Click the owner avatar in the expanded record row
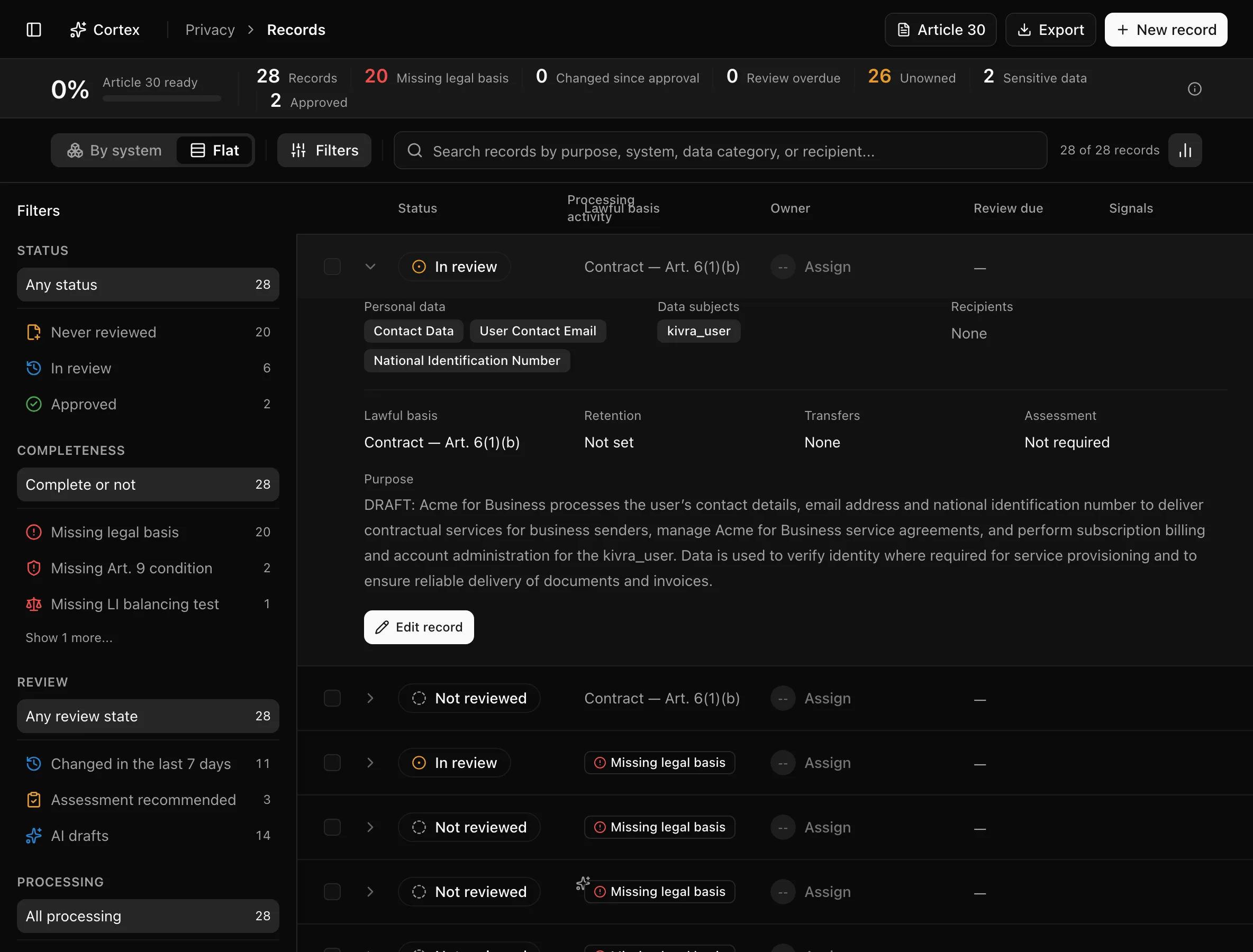 tap(783, 267)
